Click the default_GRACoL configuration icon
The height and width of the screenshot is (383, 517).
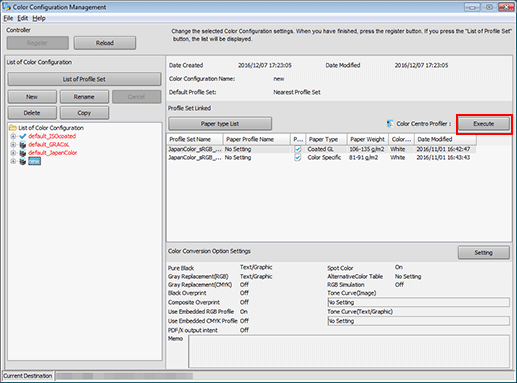pyautogui.click(x=23, y=144)
